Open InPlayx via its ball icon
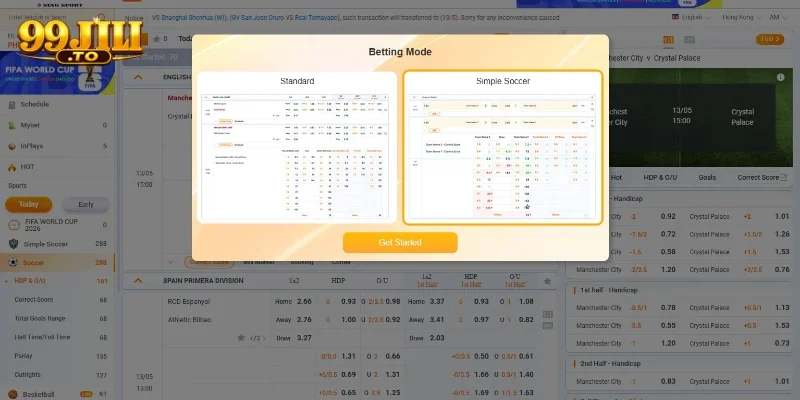 coord(12,146)
